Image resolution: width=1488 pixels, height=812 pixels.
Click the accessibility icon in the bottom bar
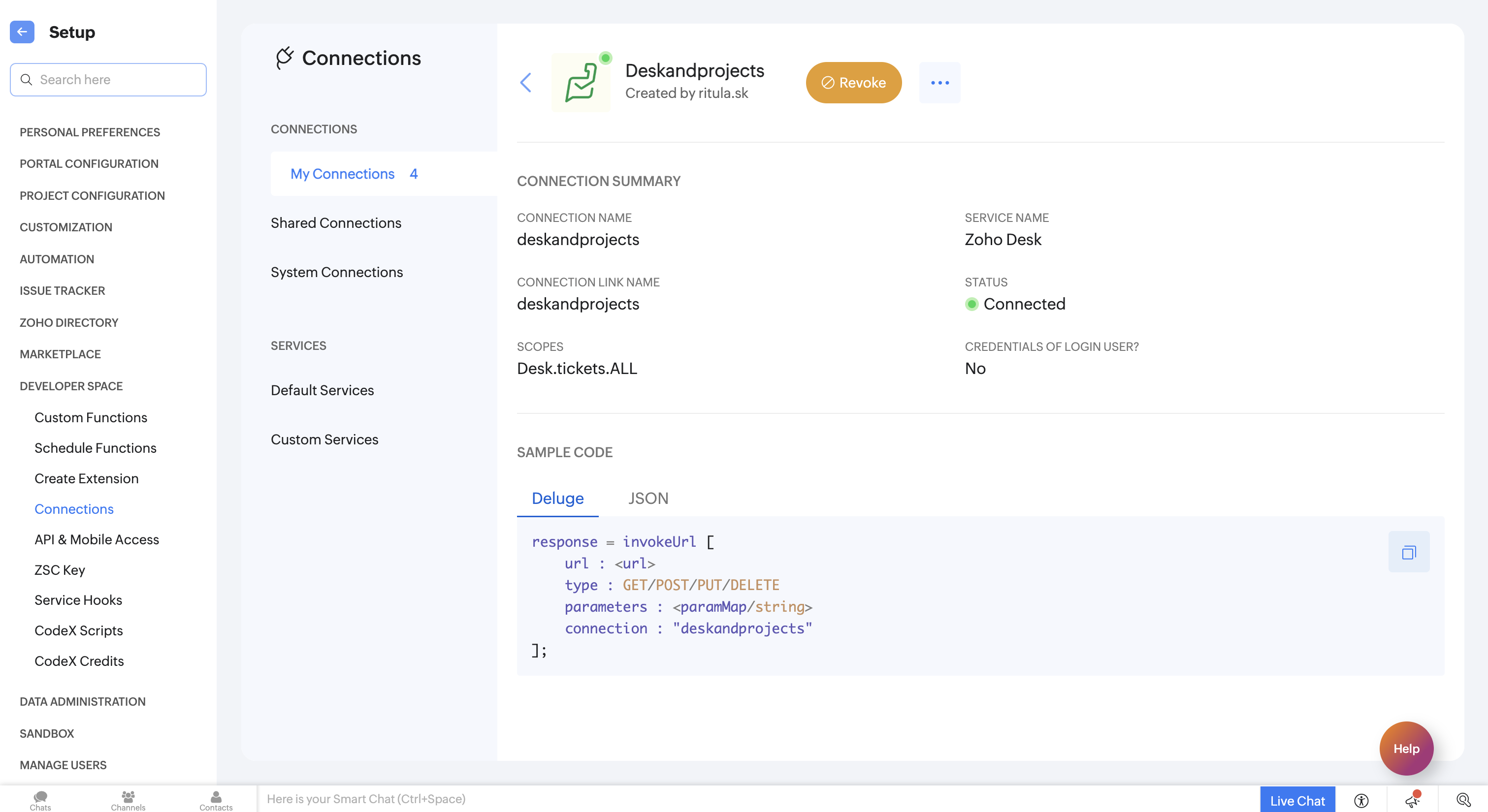click(x=1361, y=800)
